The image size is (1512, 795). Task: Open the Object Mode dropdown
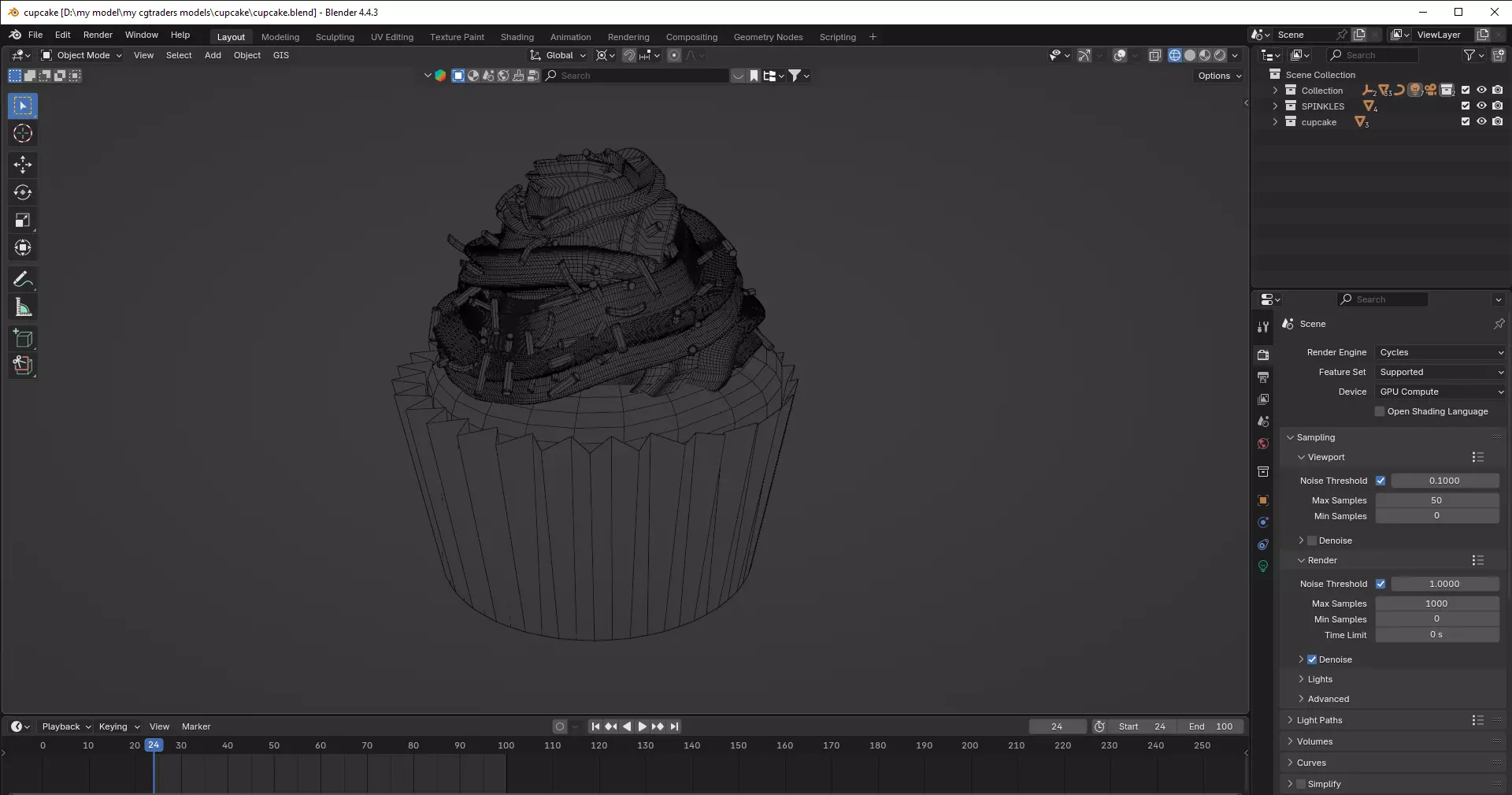[82, 55]
